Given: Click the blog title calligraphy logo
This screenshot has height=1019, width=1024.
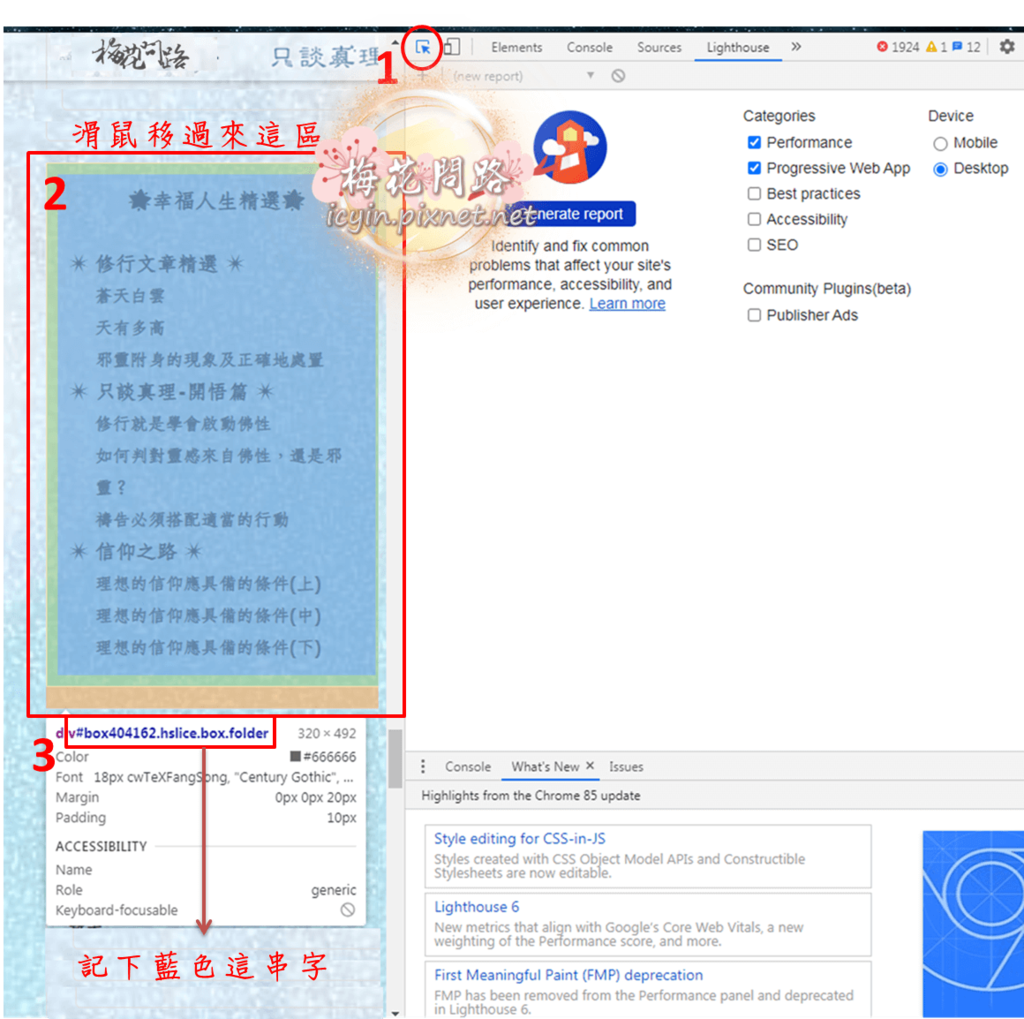Looking at the screenshot, I should [x=141, y=54].
